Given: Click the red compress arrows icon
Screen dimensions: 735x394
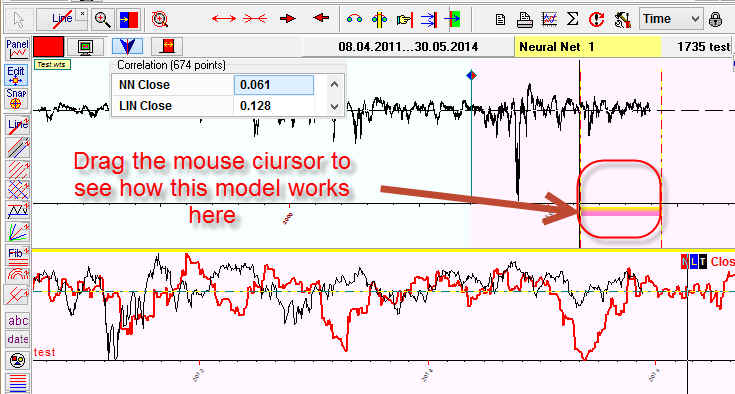Looking at the screenshot, I should pos(255,19).
